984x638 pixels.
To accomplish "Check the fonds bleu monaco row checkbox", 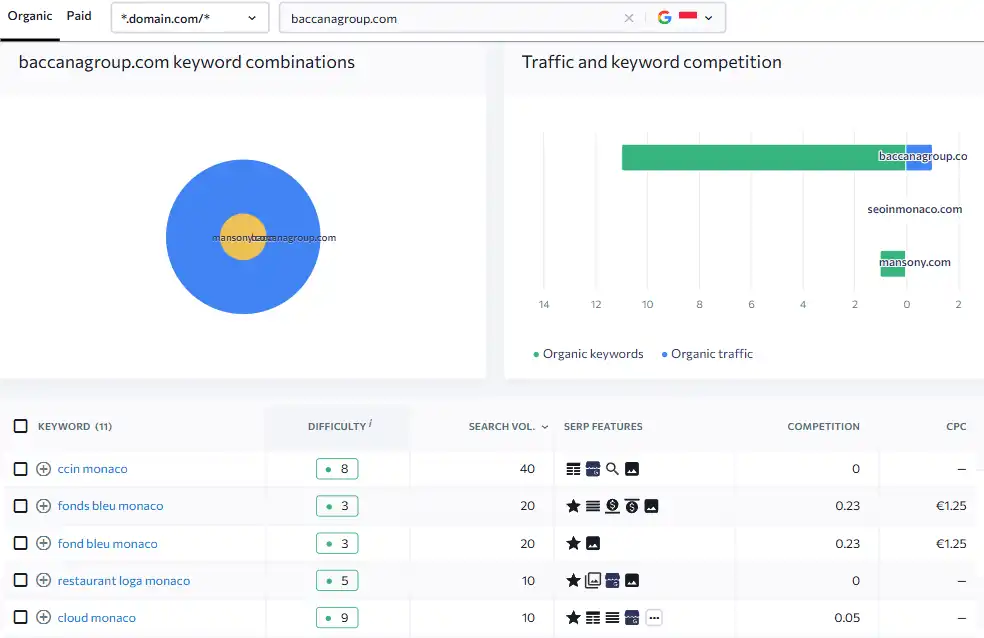I will coord(21,506).
